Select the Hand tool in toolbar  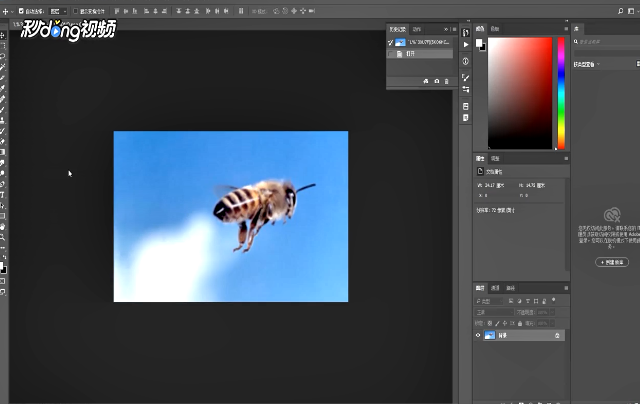[3, 227]
